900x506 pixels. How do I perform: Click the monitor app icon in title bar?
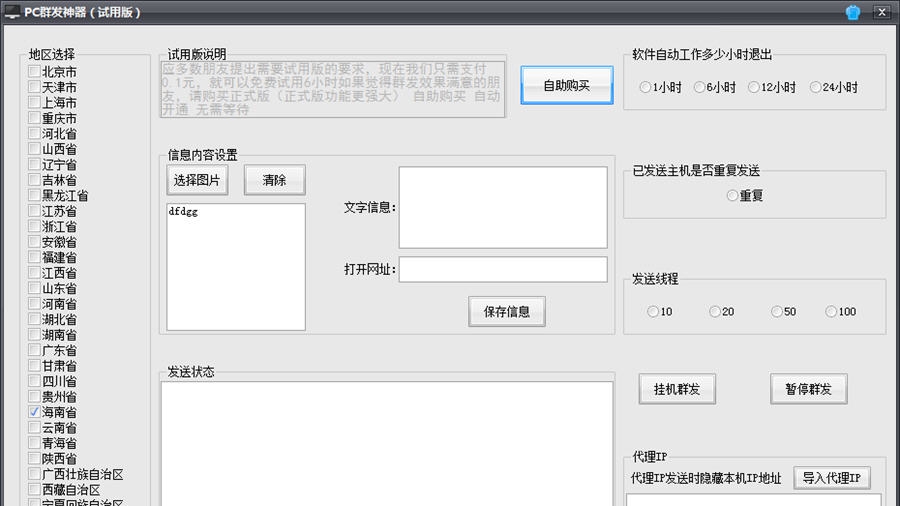pos(11,12)
